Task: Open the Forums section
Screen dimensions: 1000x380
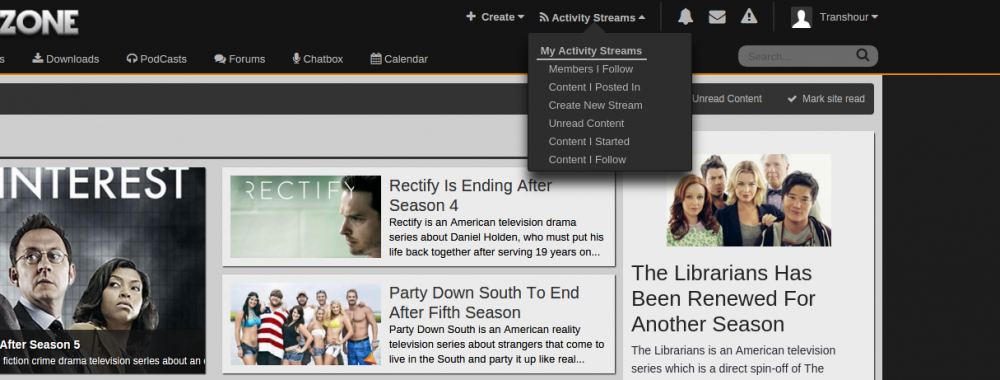Action: tap(240, 59)
